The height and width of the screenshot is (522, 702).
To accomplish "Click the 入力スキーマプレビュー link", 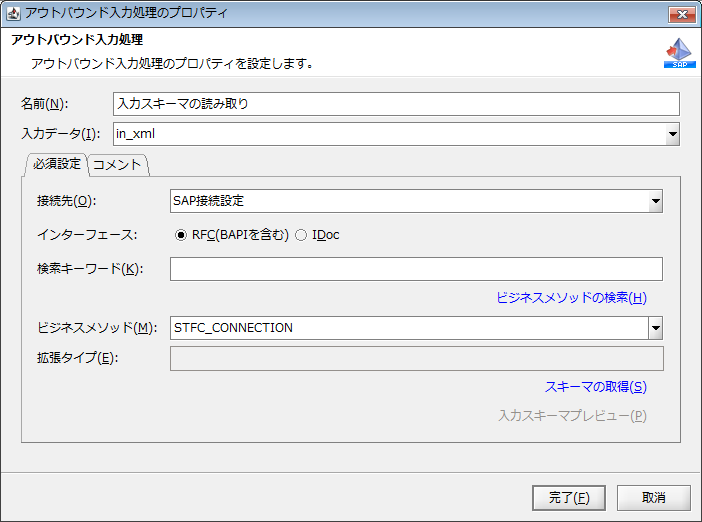I will click(572, 416).
